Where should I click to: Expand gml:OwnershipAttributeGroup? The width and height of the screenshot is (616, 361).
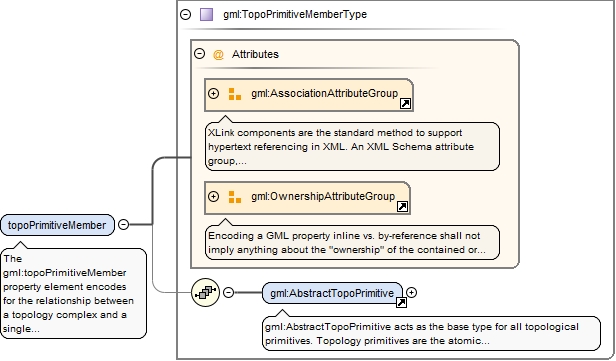213,196
